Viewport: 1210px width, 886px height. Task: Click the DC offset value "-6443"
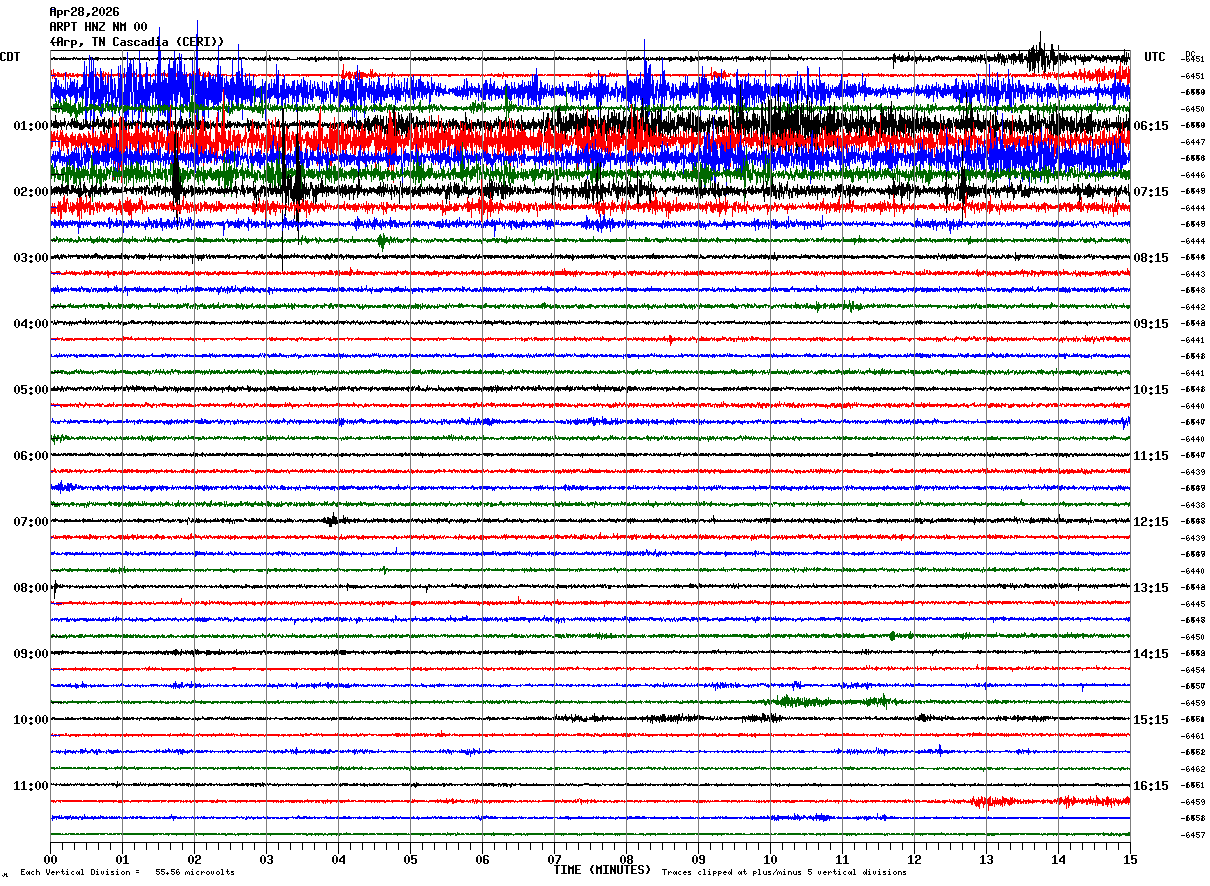click(x=1192, y=274)
